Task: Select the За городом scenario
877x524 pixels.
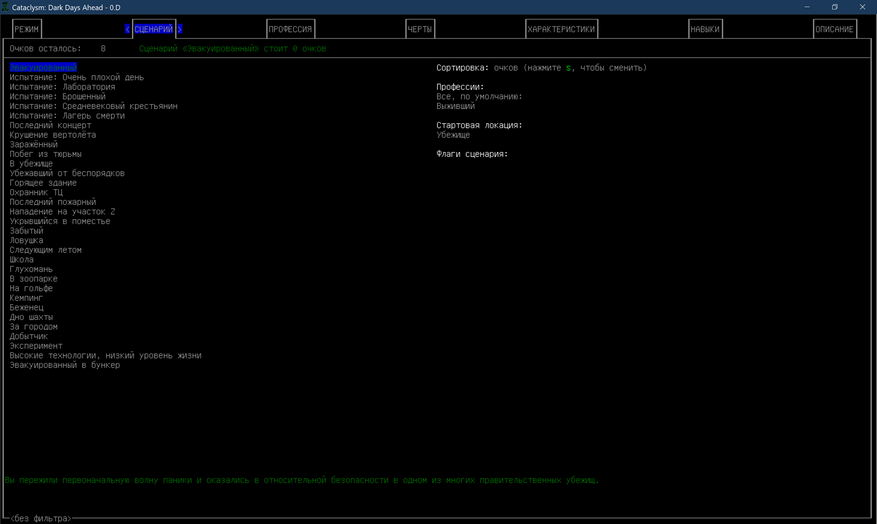Action: tap(34, 327)
